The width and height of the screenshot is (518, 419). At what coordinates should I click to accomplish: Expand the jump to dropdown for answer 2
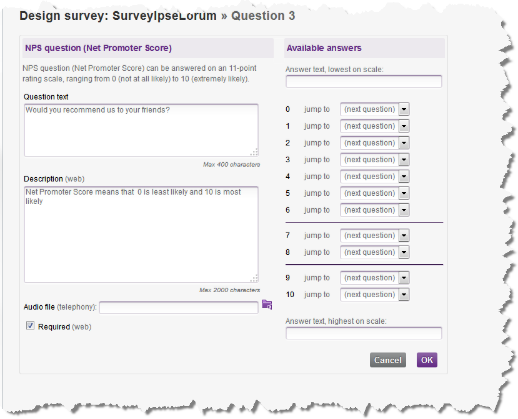tap(375, 143)
